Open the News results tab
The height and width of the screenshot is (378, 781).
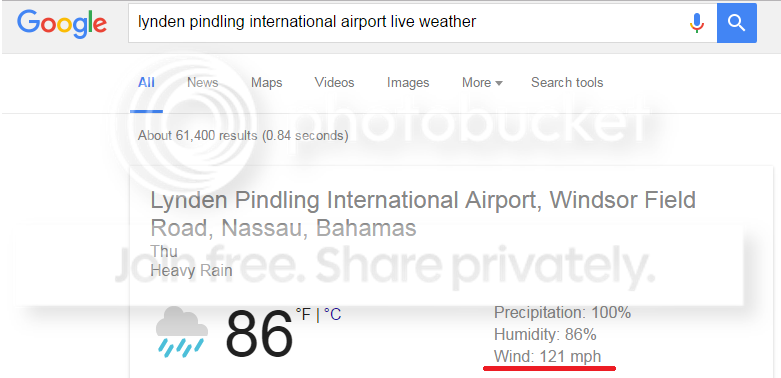tap(203, 83)
